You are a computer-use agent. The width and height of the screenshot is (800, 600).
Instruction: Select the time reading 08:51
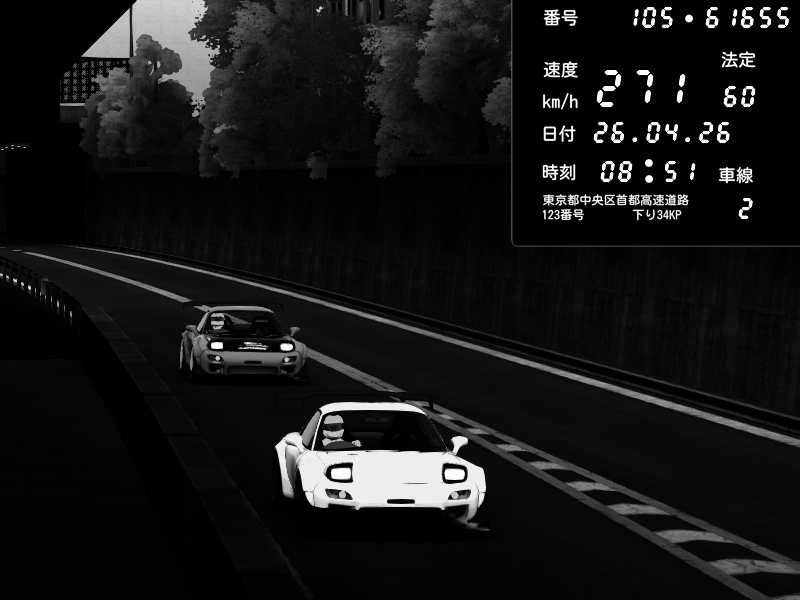[x=648, y=170]
